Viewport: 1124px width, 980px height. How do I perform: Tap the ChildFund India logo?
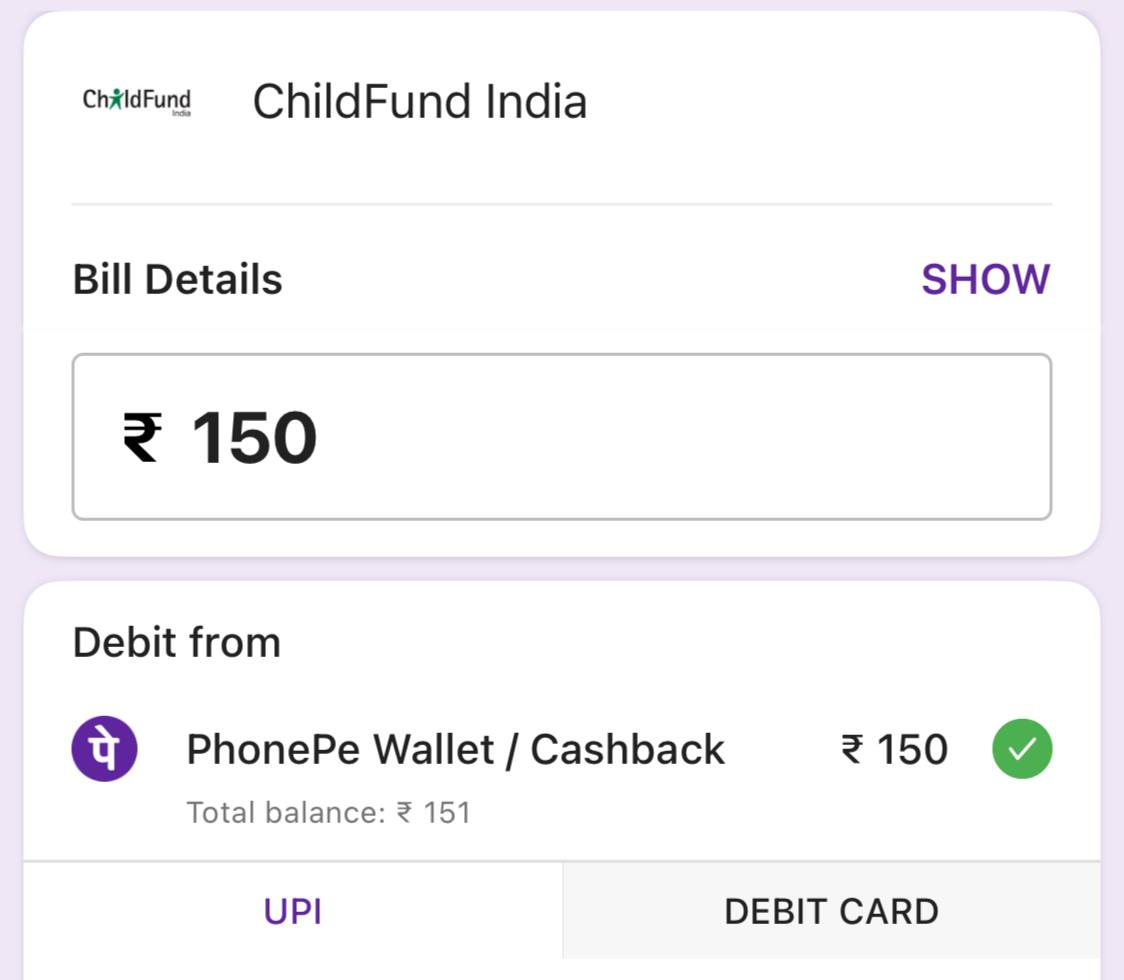137,101
